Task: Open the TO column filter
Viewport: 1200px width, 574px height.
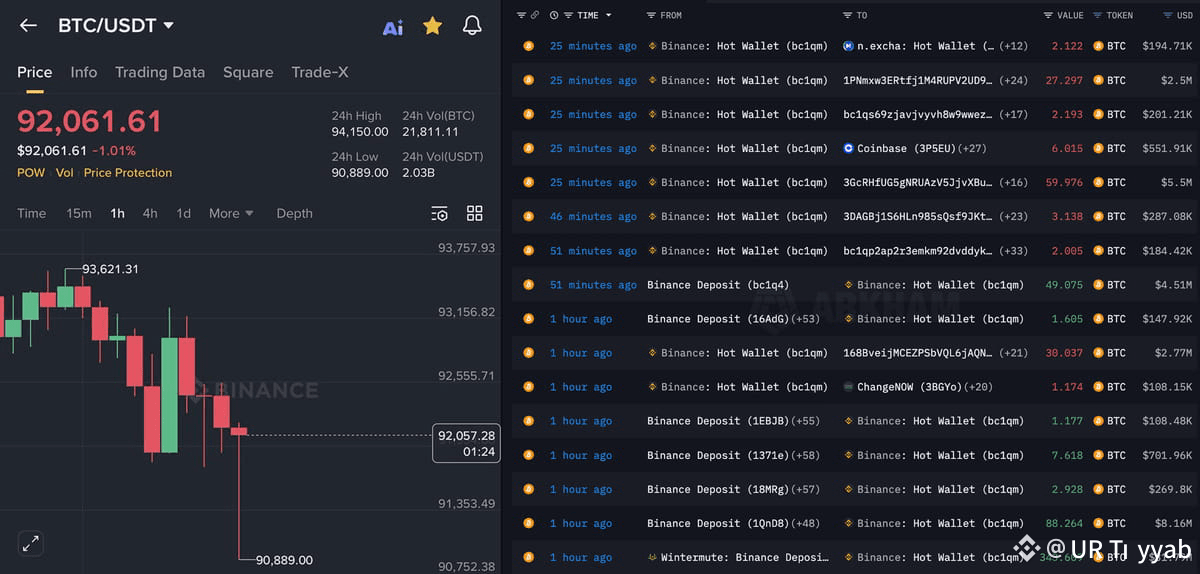Action: 847,15
